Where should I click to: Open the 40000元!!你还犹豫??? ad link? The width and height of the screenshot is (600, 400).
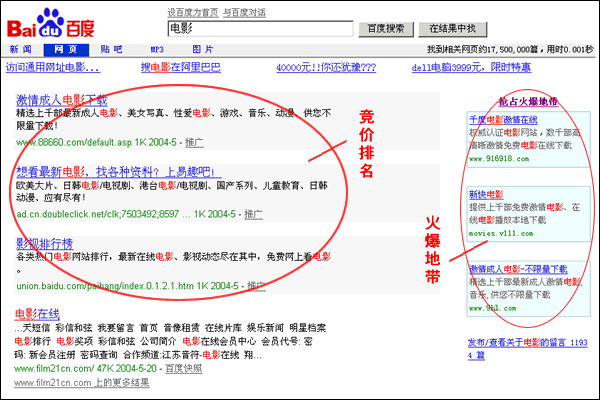coord(326,68)
